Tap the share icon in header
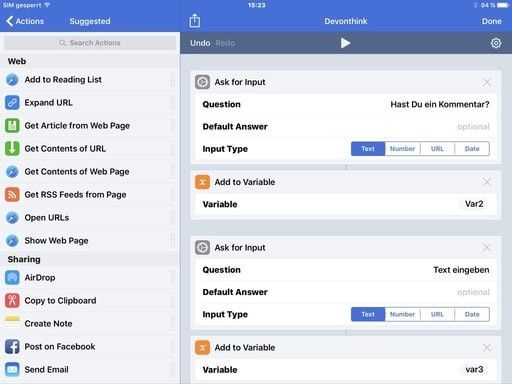Image resolution: width=512 pixels, height=384 pixels. 195,21
